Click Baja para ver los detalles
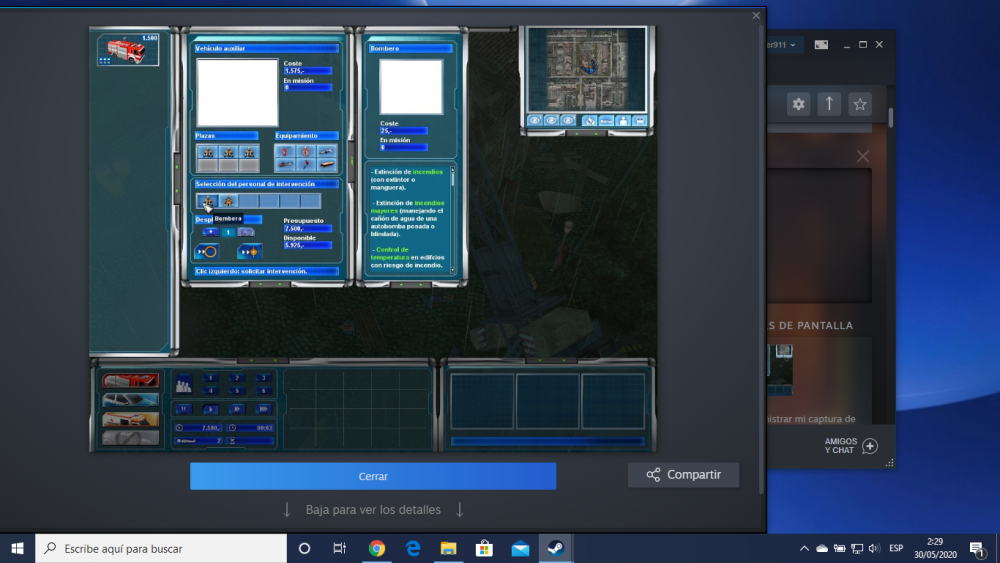This screenshot has height=563, width=1000. coord(373,509)
